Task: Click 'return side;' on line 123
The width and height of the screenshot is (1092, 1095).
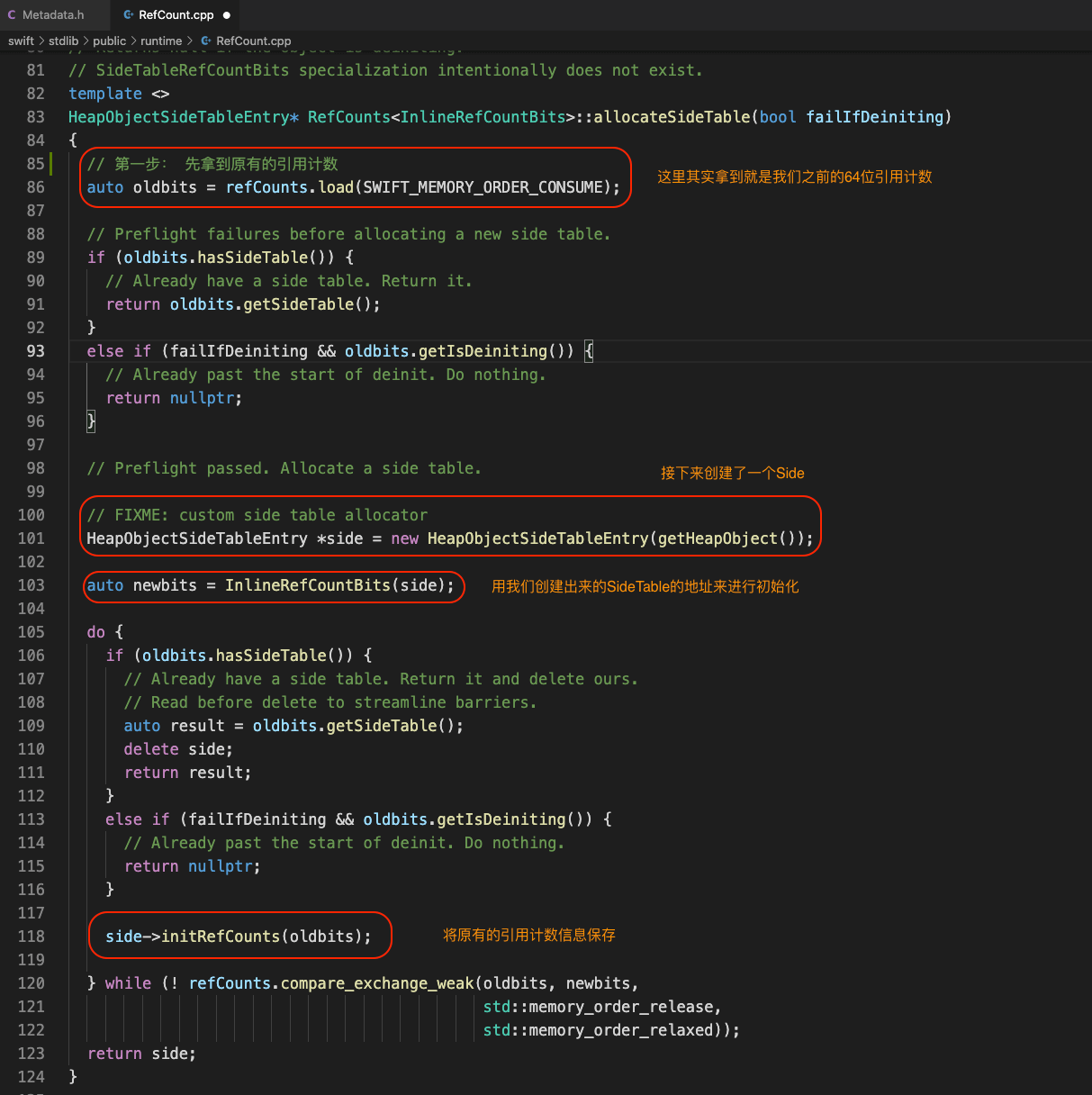Action: pos(141,1054)
